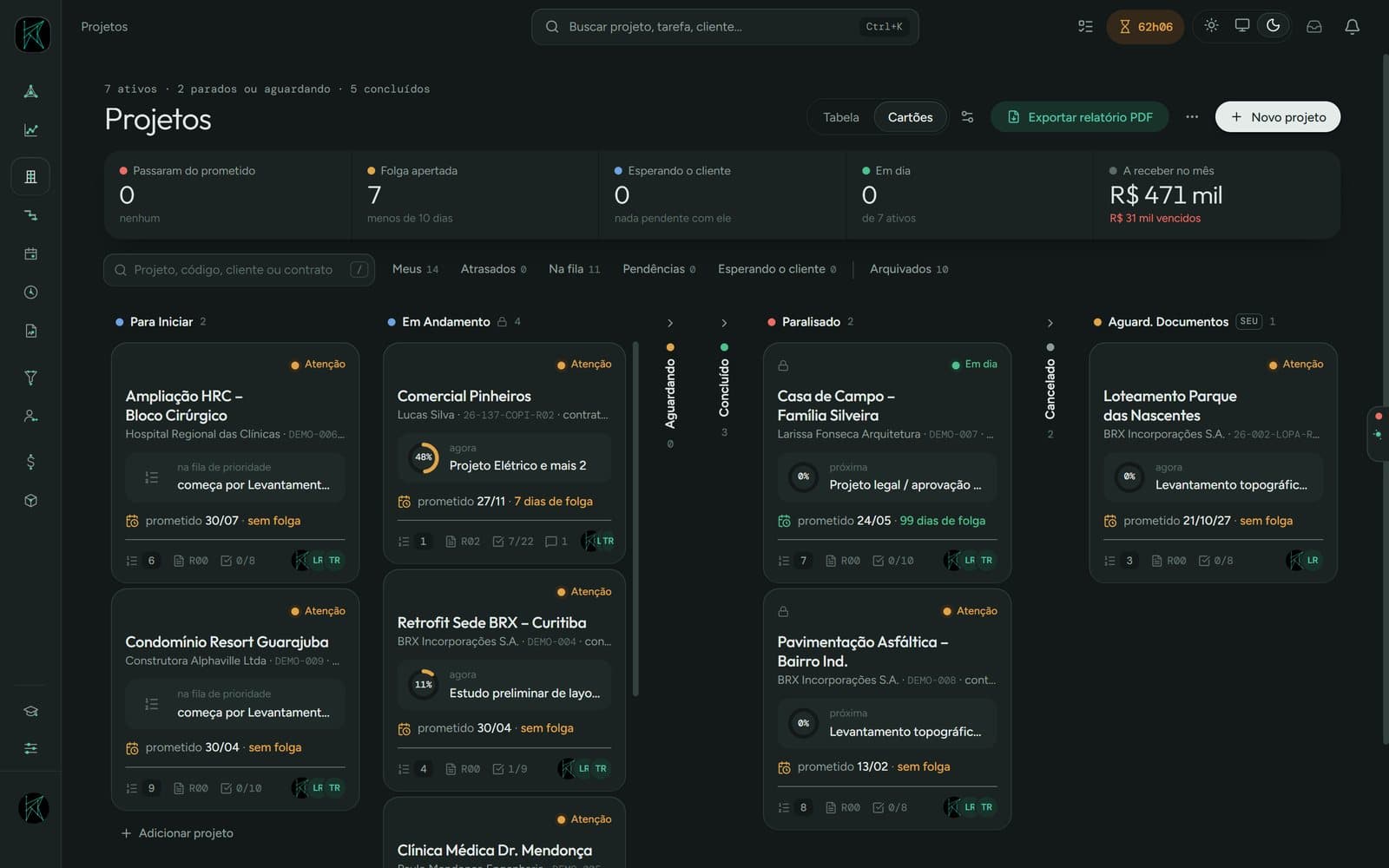The width and height of the screenshot is (1389, 868).
Task: Click the 48% progress ring on Comercial Pinheiros
Action: (424, 457)
